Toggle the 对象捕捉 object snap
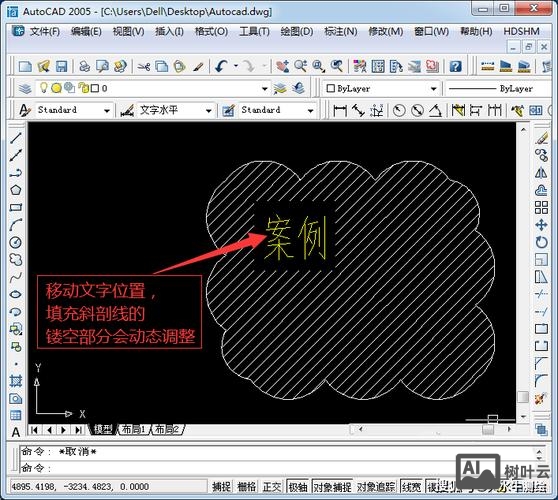Image resolution: width=558 pixels, height=500 pixels. click(332, 486)
